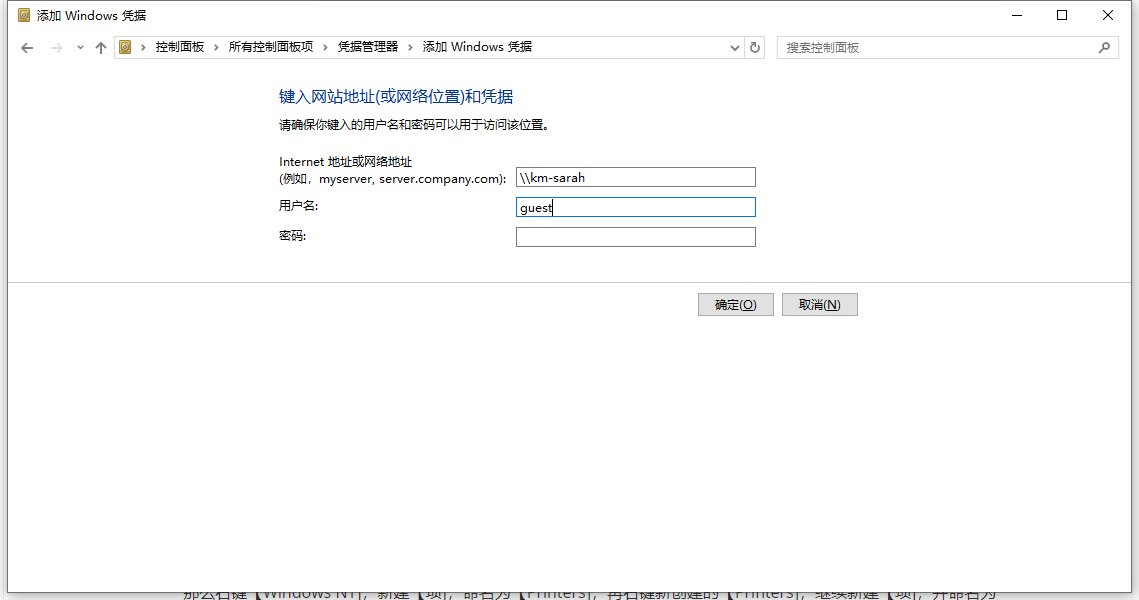Expand the chevron after 控制面板 breadcrumb
Screen dimensions: 1139x600
point(216,47)
